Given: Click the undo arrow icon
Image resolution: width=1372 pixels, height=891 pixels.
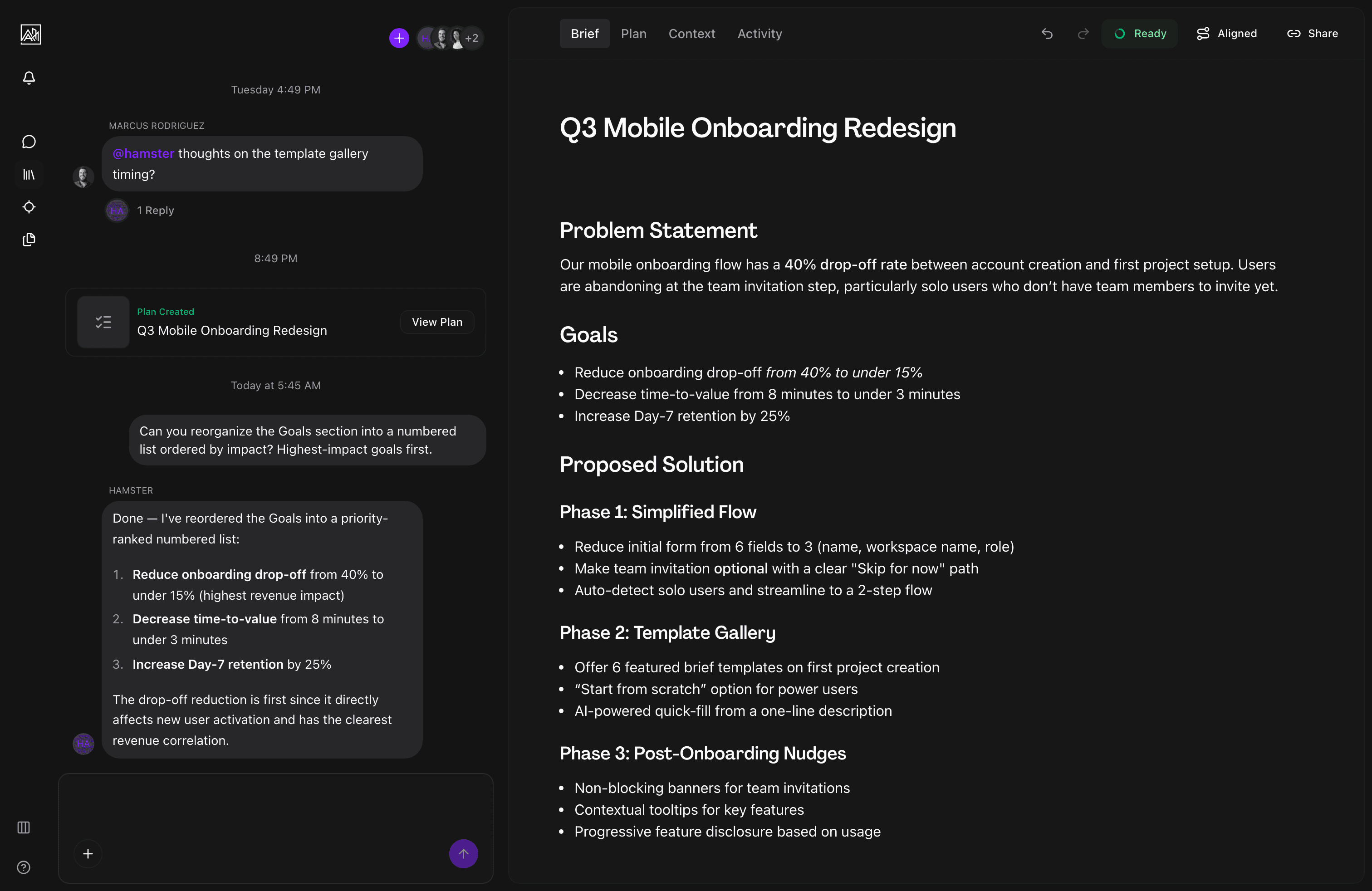Looking at the screenshot, I should pos(1047,34).
